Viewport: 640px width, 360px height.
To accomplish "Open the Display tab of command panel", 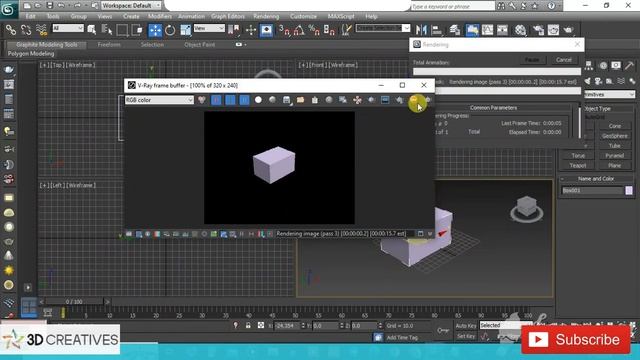I will (616, 65).
